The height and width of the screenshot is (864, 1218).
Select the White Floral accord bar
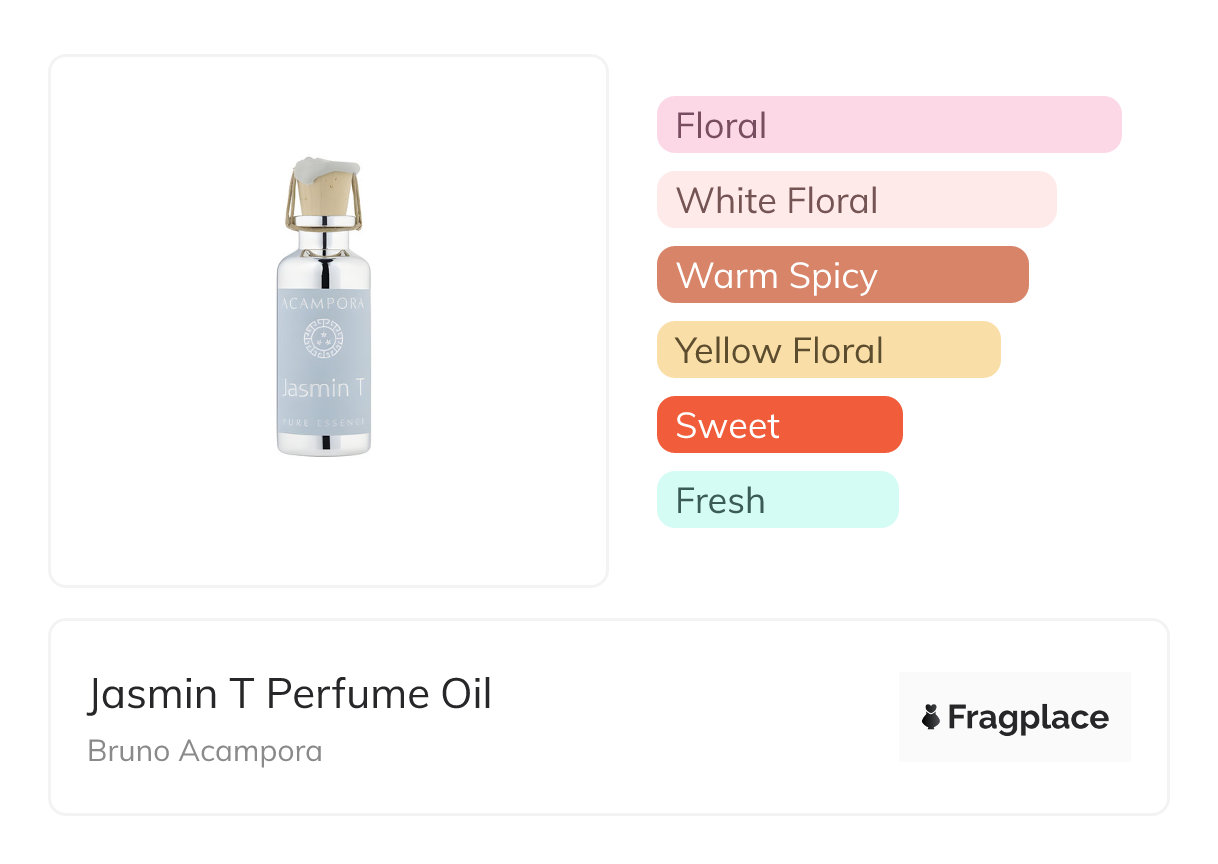(856, 200)
